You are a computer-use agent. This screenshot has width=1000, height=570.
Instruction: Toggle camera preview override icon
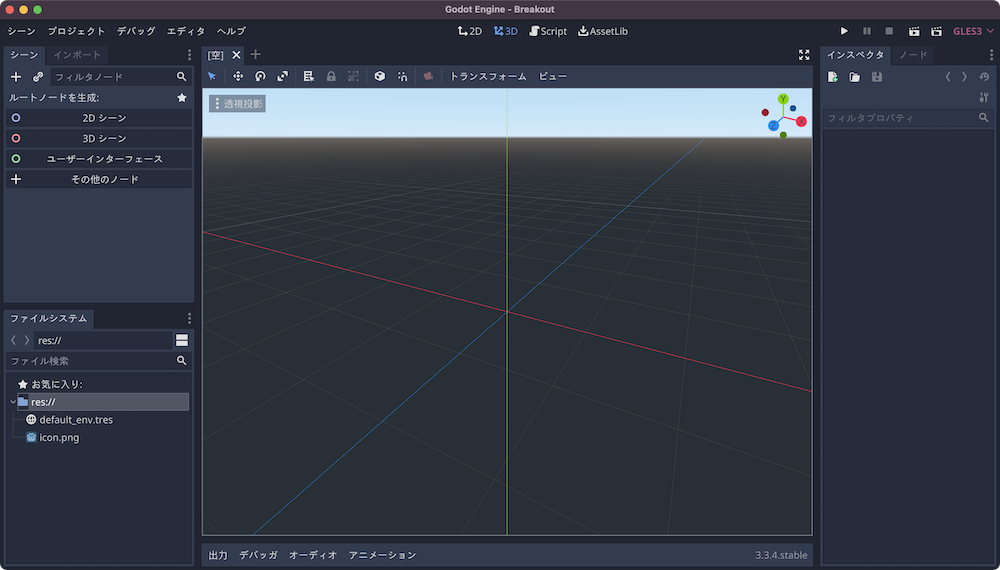(429, 77)
